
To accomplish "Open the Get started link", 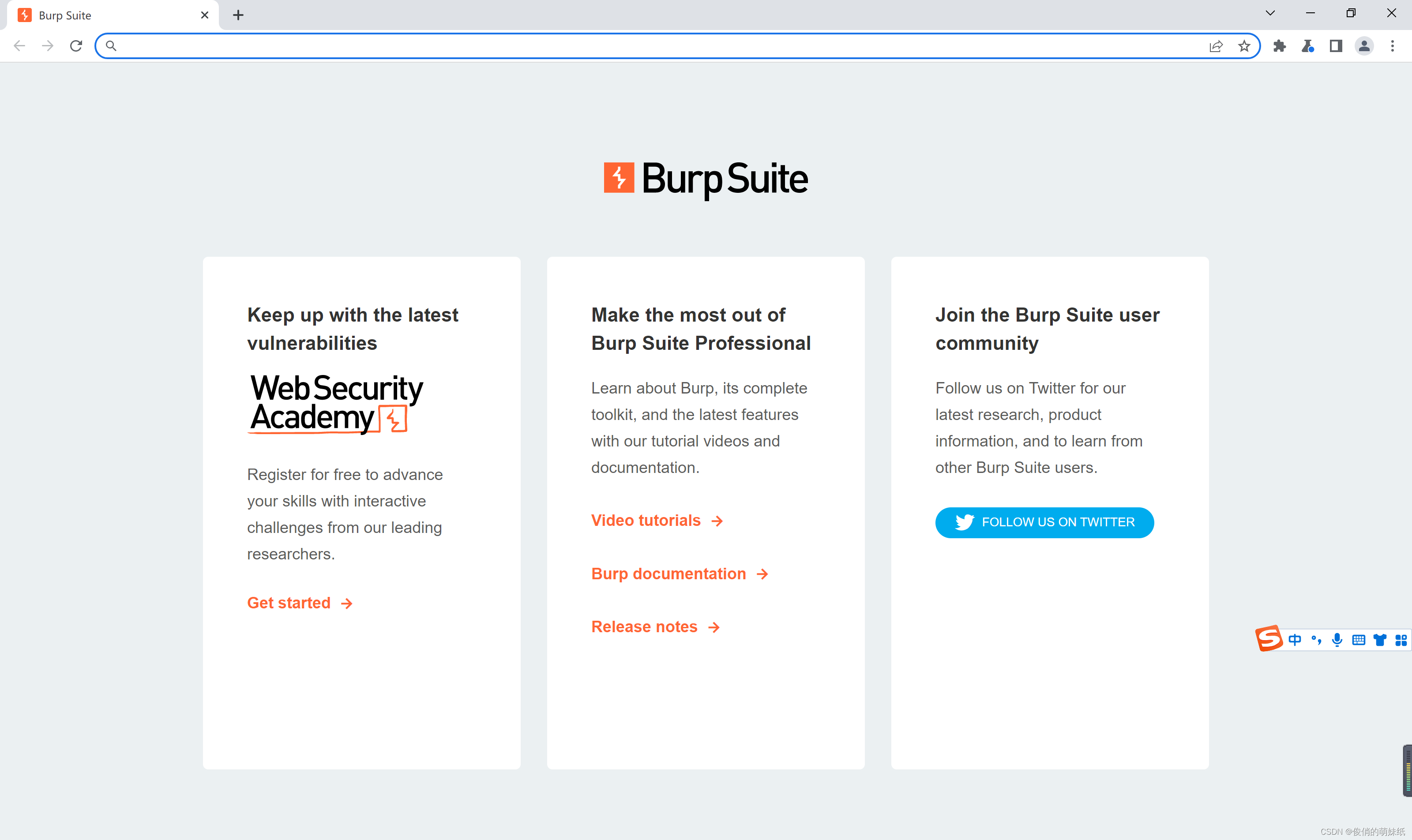I will point(300,603).
